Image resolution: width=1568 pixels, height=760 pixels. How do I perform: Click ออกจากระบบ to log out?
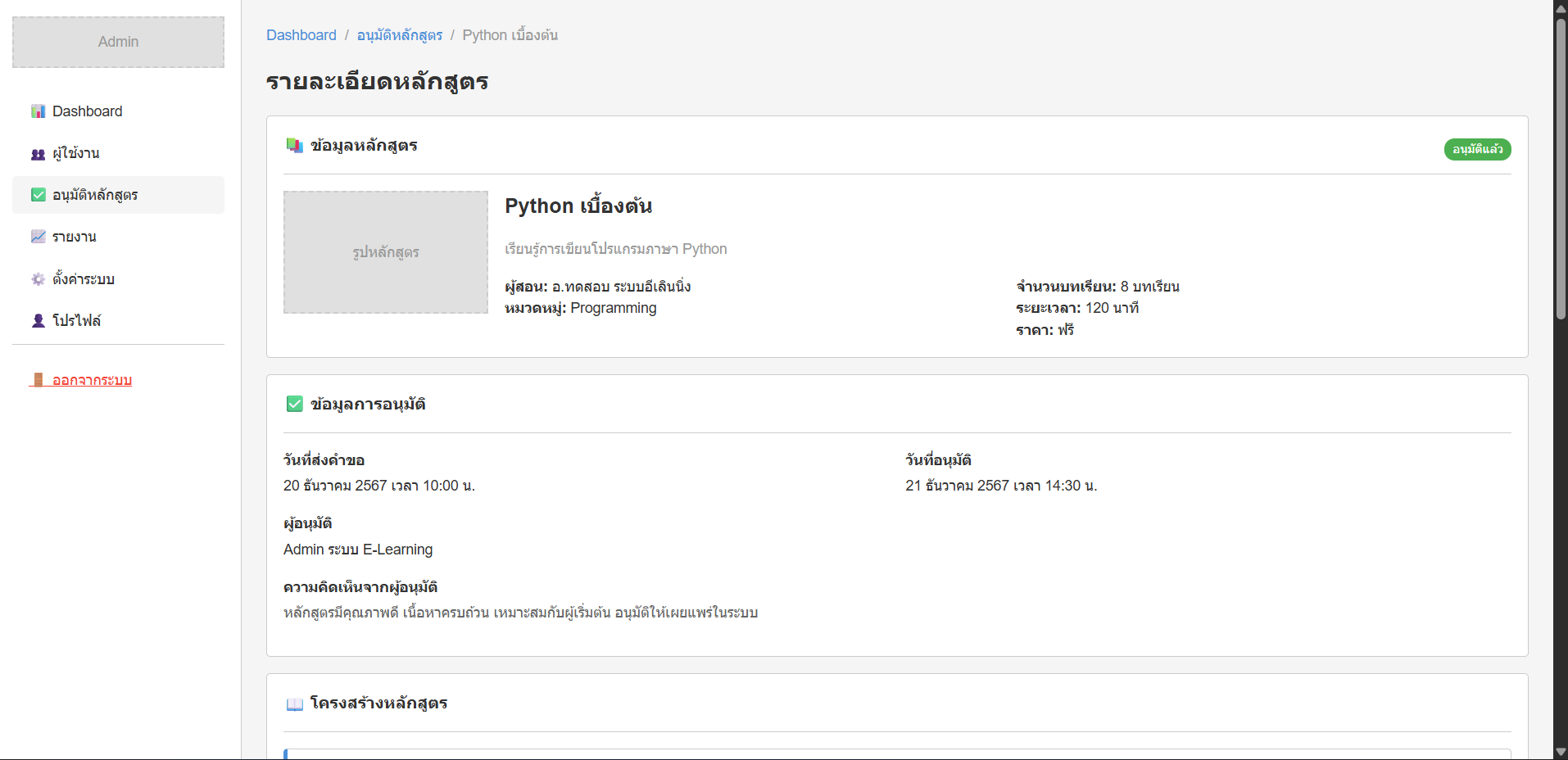(93, 379)
